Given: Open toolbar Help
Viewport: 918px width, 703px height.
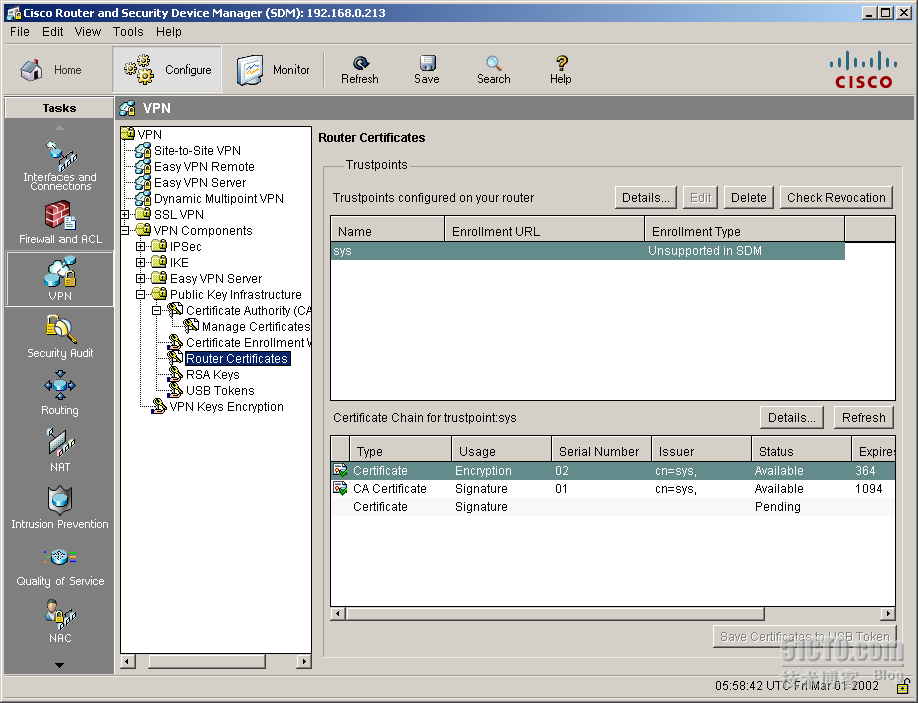Looking at the screenshot, I should pyautogui.click(x=561, y=70).
